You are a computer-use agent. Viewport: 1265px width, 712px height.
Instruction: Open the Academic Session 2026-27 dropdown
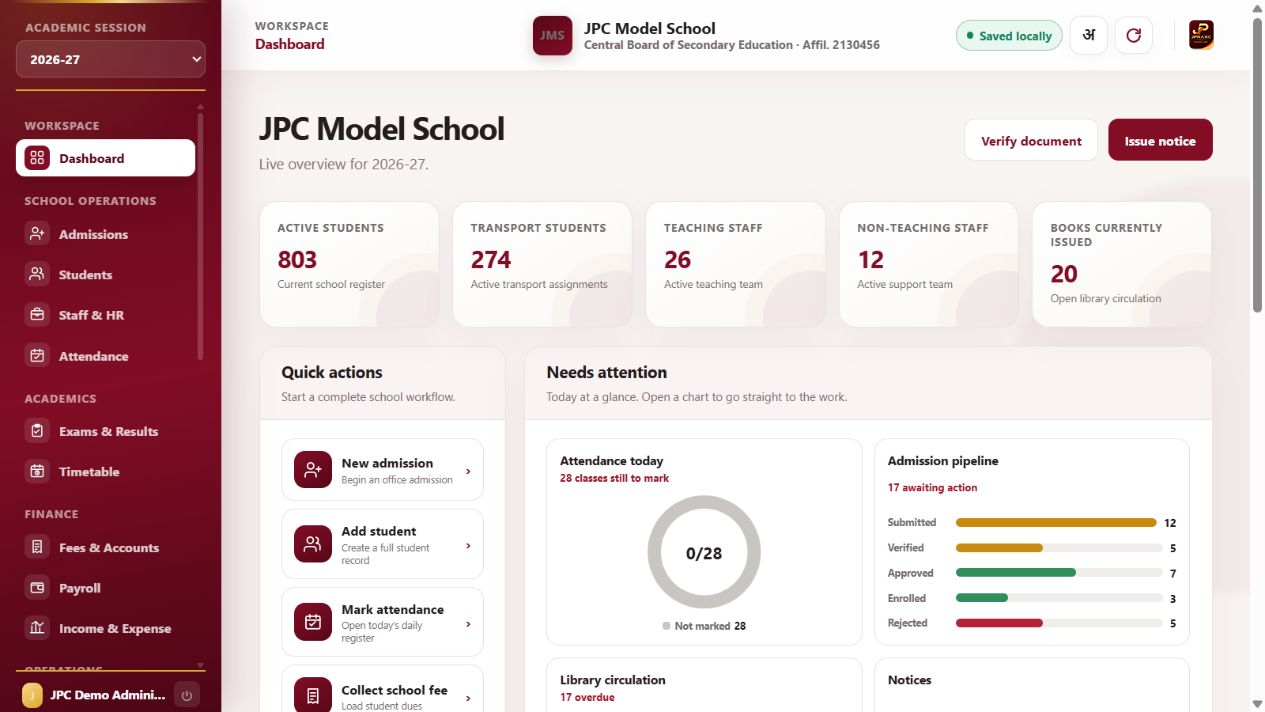(111, 59)
